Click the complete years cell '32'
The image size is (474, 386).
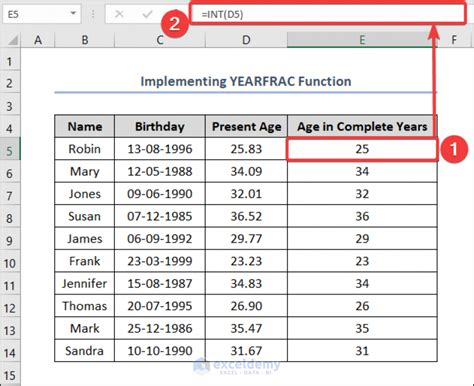362,194
